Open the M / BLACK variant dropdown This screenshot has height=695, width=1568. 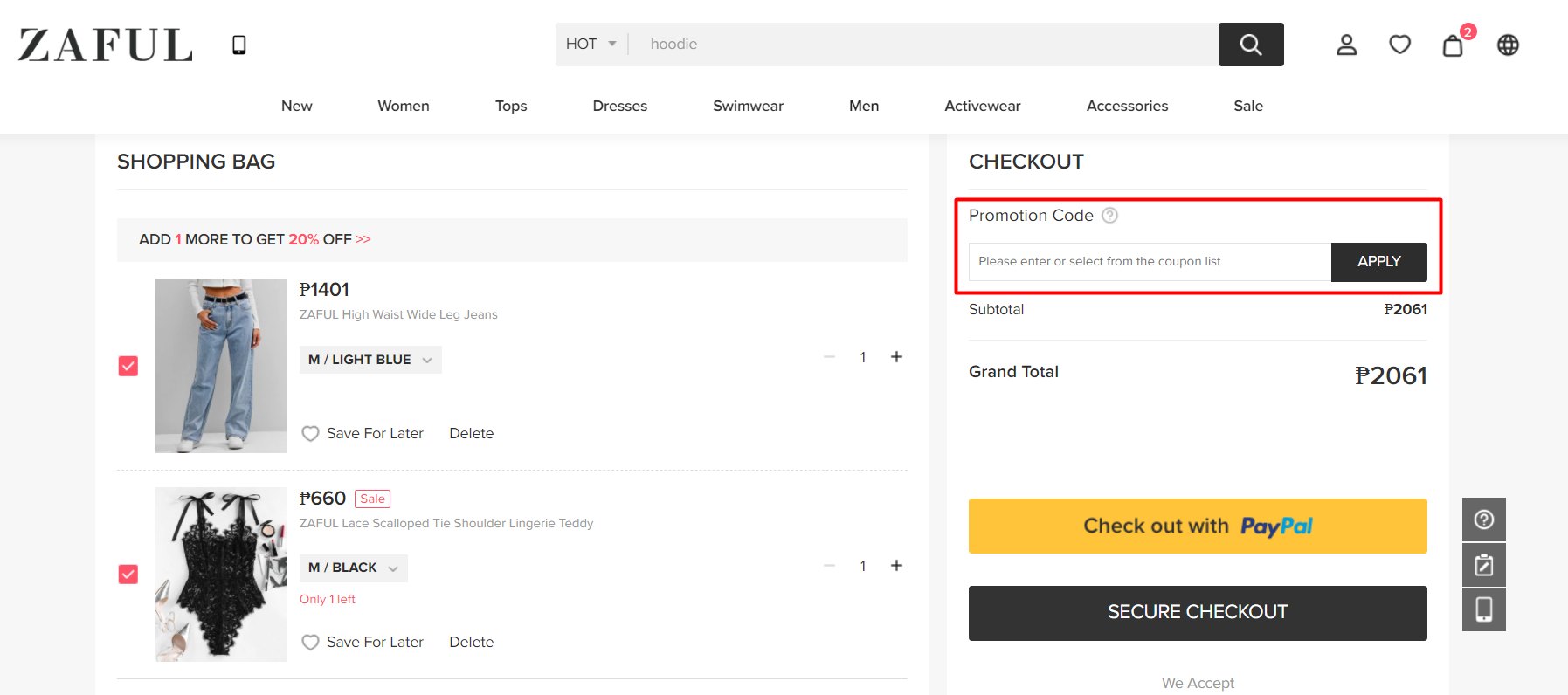click(x=354, y=568)
